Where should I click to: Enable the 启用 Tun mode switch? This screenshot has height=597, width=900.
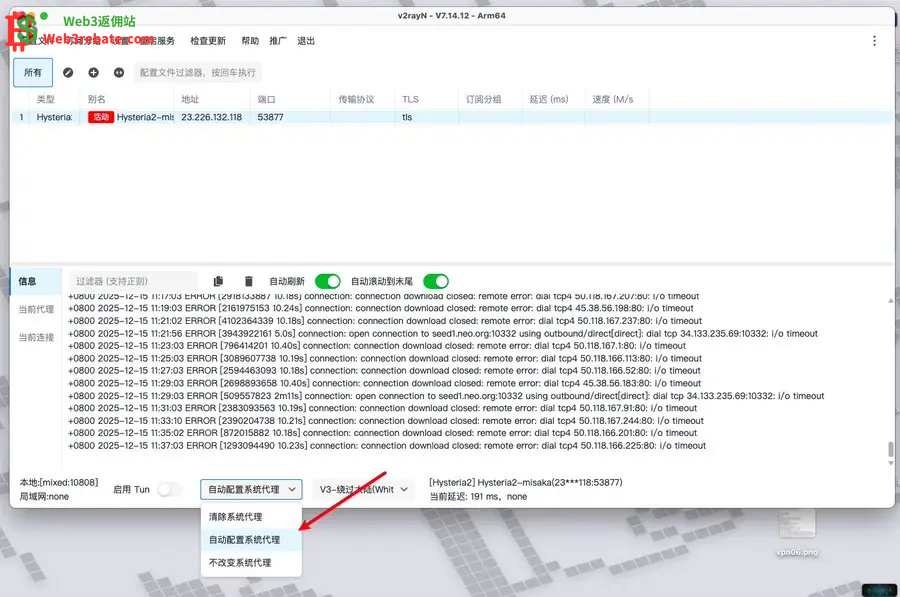(x=170, y=489)
